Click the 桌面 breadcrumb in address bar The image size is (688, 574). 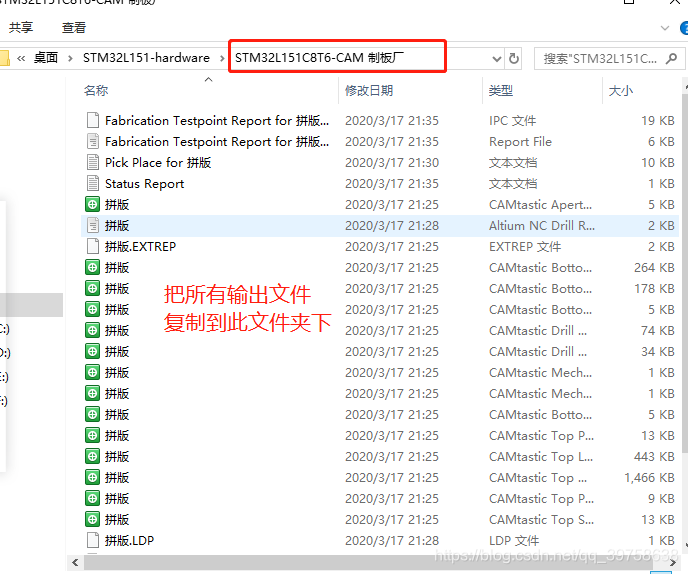[x=46, y=58]
